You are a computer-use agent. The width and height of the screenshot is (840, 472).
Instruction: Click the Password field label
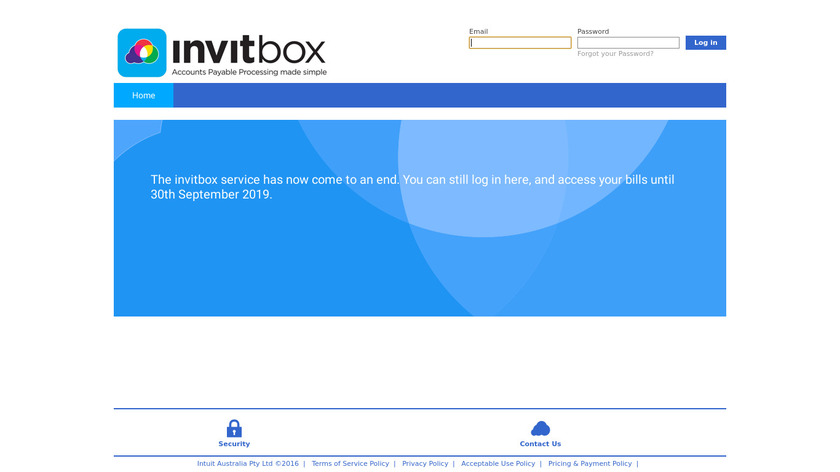(592, 32)
